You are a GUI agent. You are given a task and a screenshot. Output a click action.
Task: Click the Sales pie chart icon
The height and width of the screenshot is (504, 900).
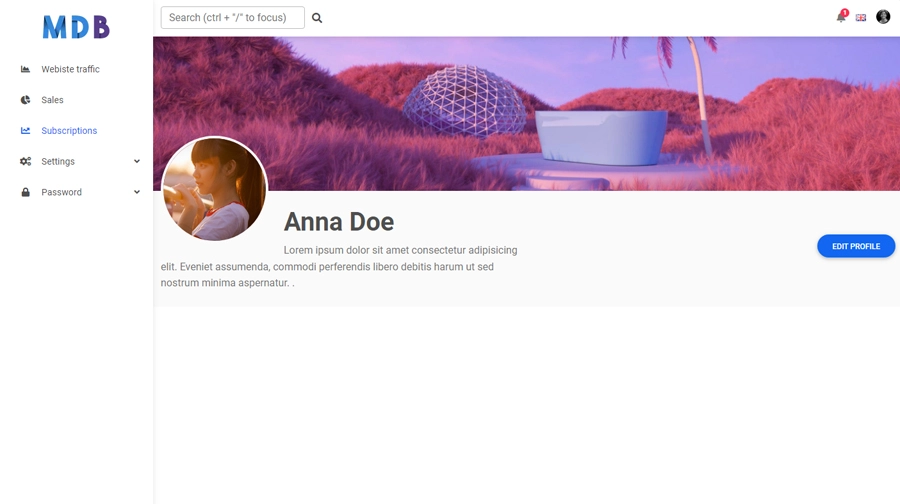tap(26, 100)
